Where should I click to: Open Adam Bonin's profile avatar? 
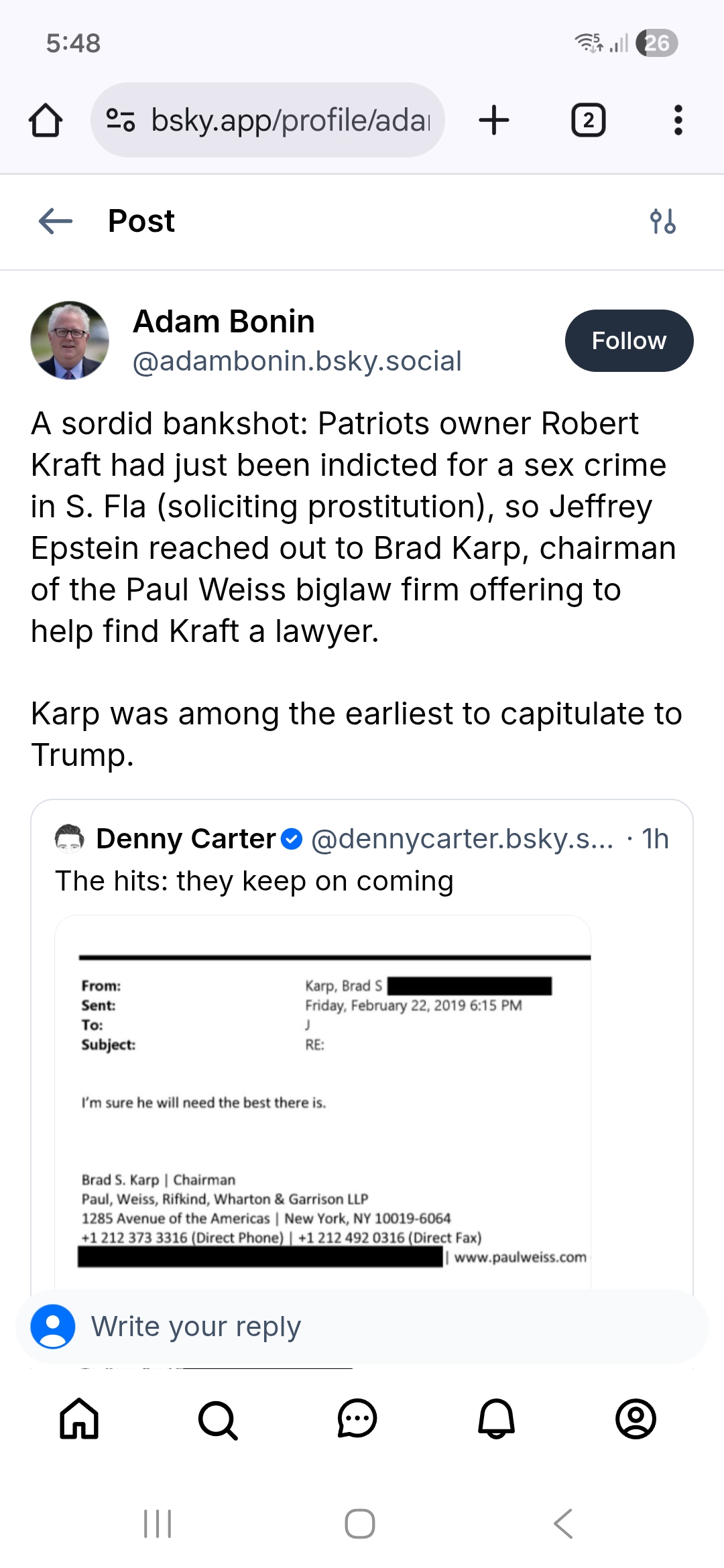70,340
